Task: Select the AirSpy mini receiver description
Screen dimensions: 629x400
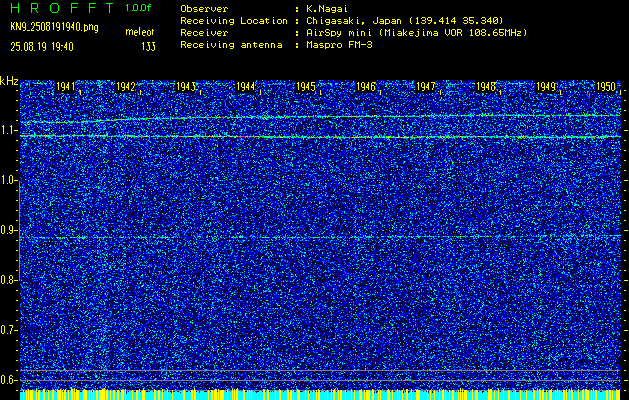Action: click(x=416, y=32)
